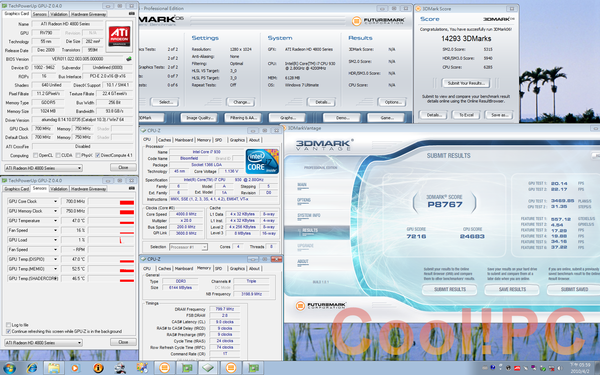This screenshot has height=375, width=600.
Task: Toggle the Log to file checkbox
Action: pyautogui.click(x=8, y=325)
